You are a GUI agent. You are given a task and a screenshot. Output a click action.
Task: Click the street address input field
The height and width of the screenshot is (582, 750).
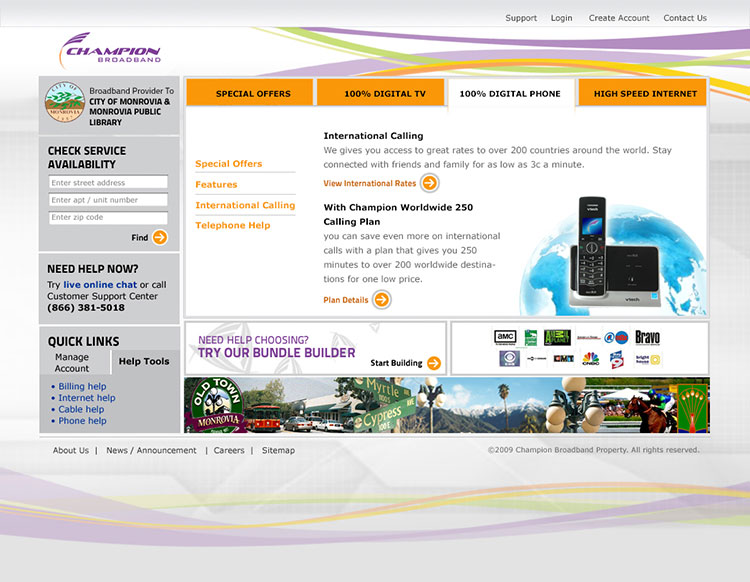(x=108, y=183)
